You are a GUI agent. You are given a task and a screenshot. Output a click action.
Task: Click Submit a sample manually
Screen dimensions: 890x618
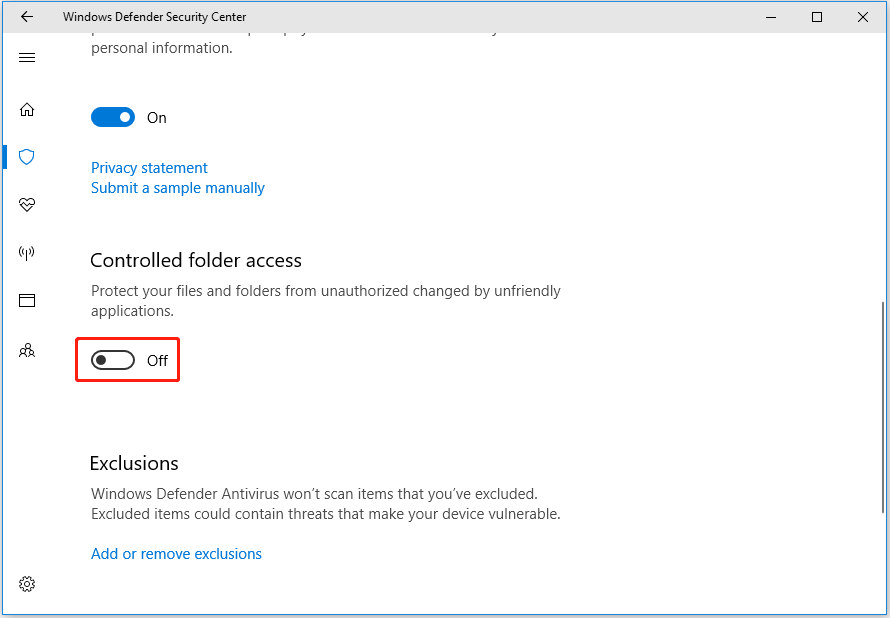(177, 188)
